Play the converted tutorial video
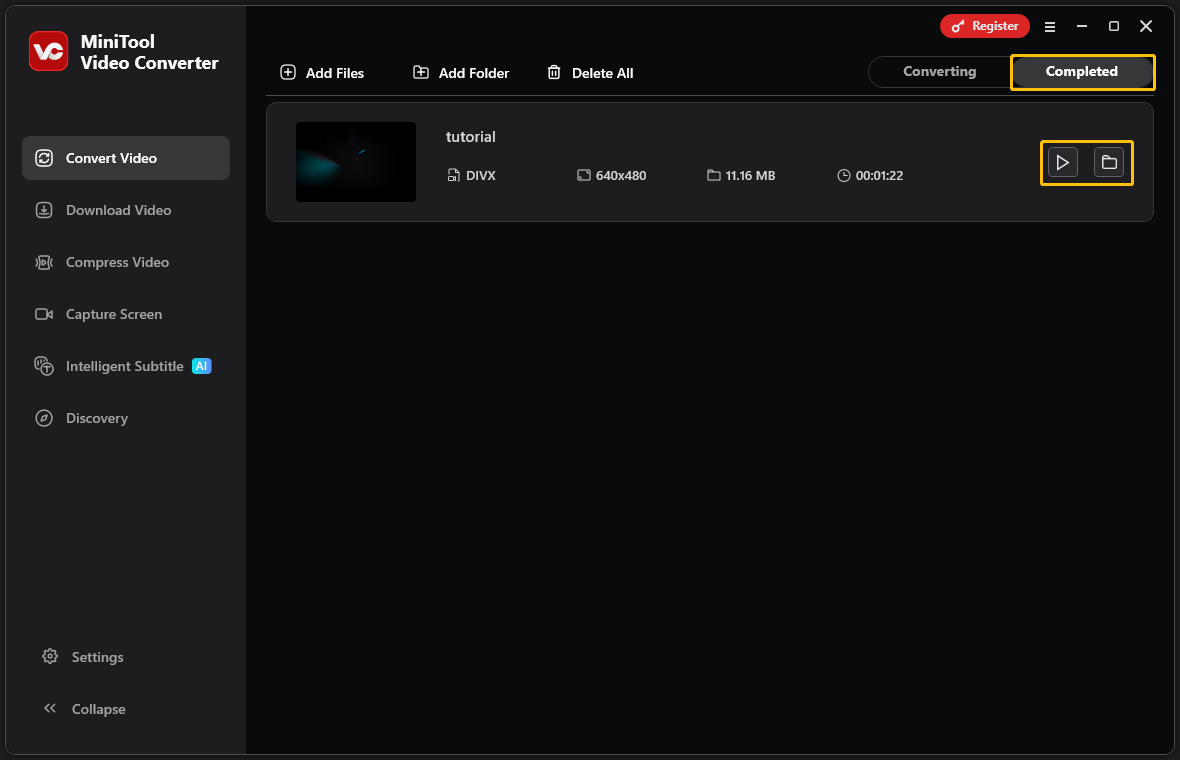 point(1062,162)
